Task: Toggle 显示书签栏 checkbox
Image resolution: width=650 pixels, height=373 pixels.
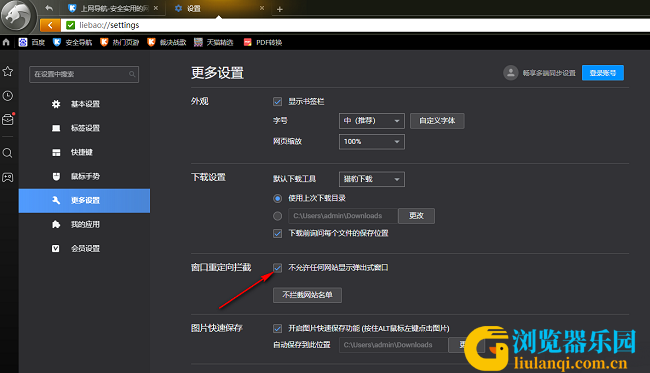Action: pos(278,102)
